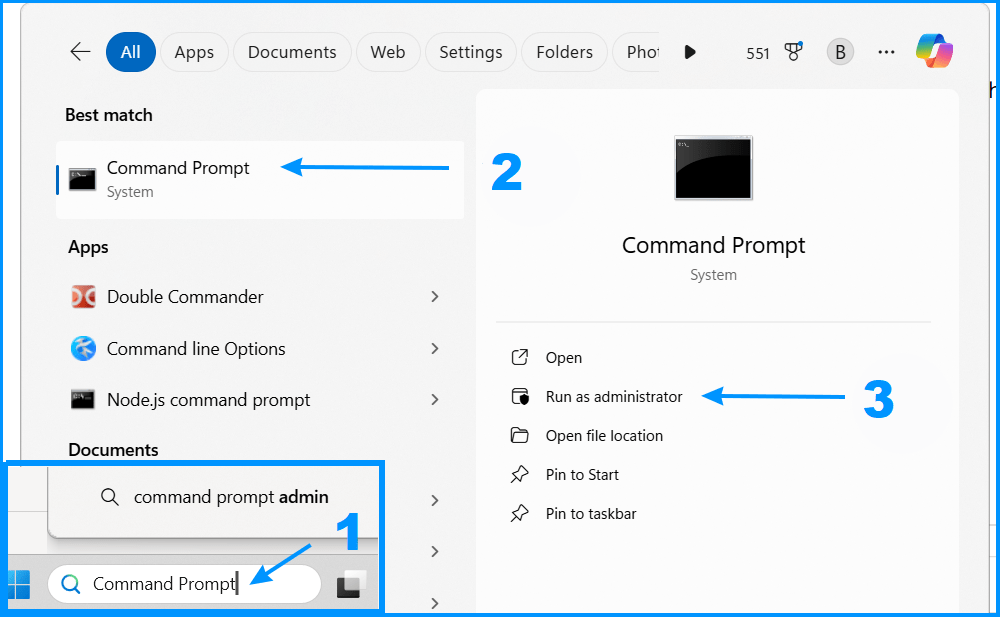Go back with the left arrow button
The width and height of the screenshot is (1000, 617).
(80, 52)
